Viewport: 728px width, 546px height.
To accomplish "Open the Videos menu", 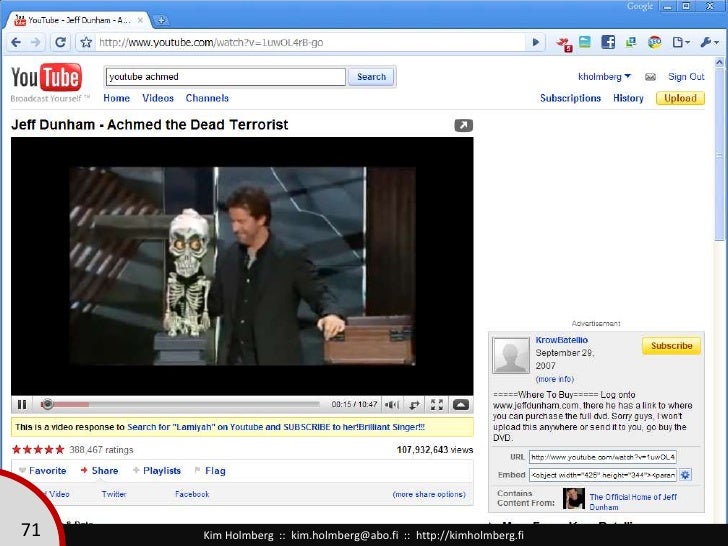I will click(x=158, y=98).
